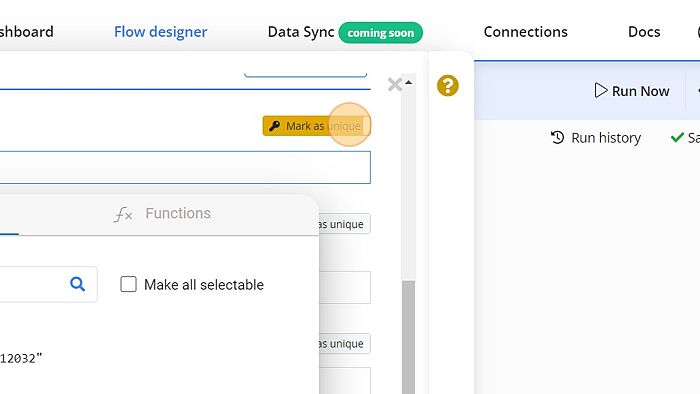Click the coming soon badge
This screenshot has width=700, height=394.
[380, 33]
